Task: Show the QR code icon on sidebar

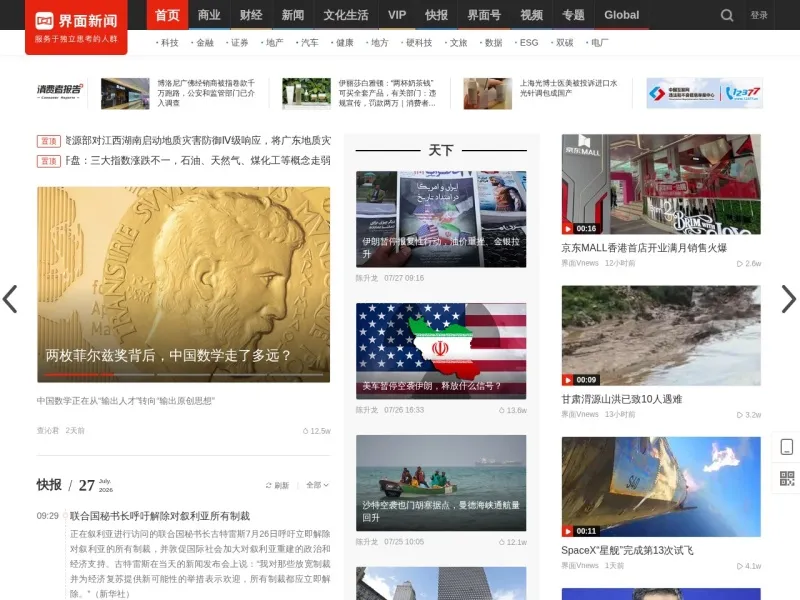Action: [x=787, y=479]
